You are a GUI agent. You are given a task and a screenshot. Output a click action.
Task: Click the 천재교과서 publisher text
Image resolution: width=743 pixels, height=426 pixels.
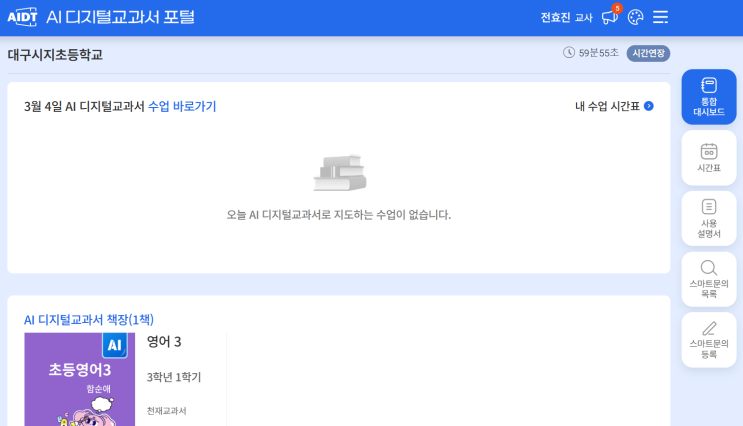coord(166,411)
